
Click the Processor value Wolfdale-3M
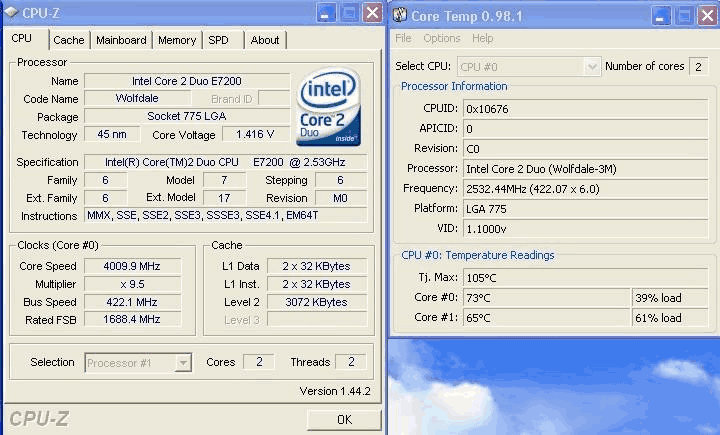pos(585,169)
